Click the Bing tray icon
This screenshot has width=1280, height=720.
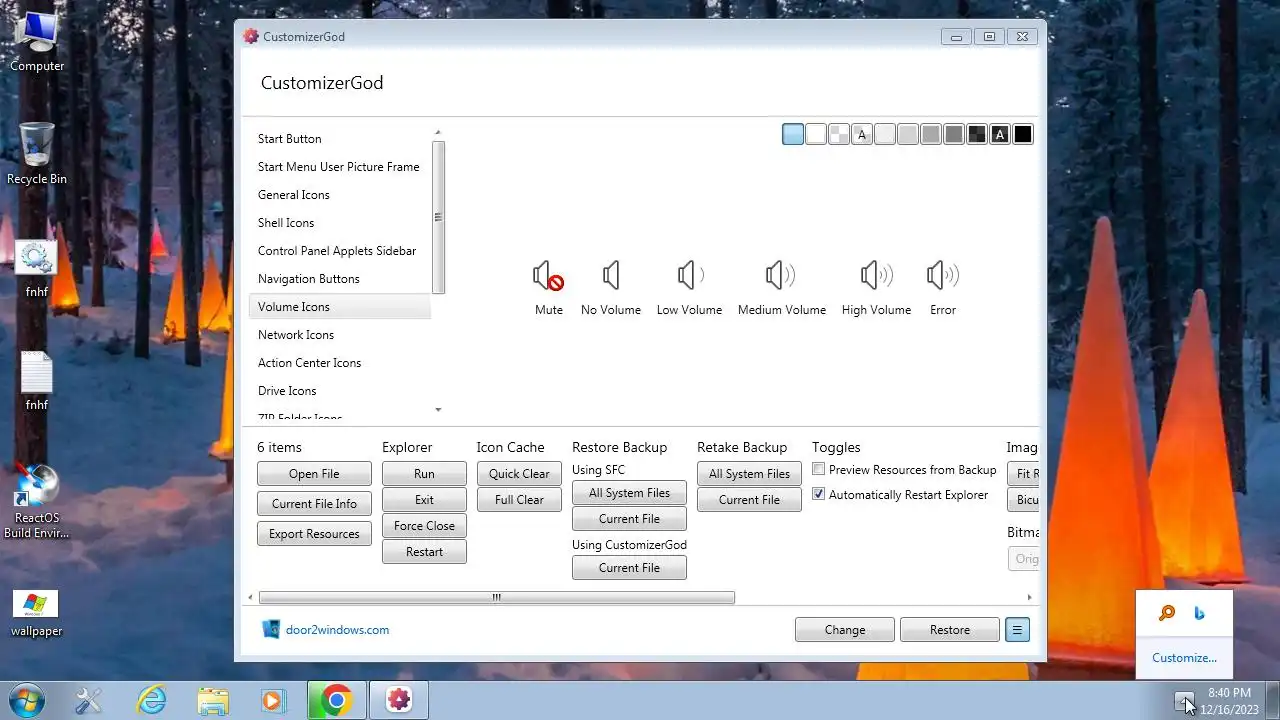point(1200,613)
